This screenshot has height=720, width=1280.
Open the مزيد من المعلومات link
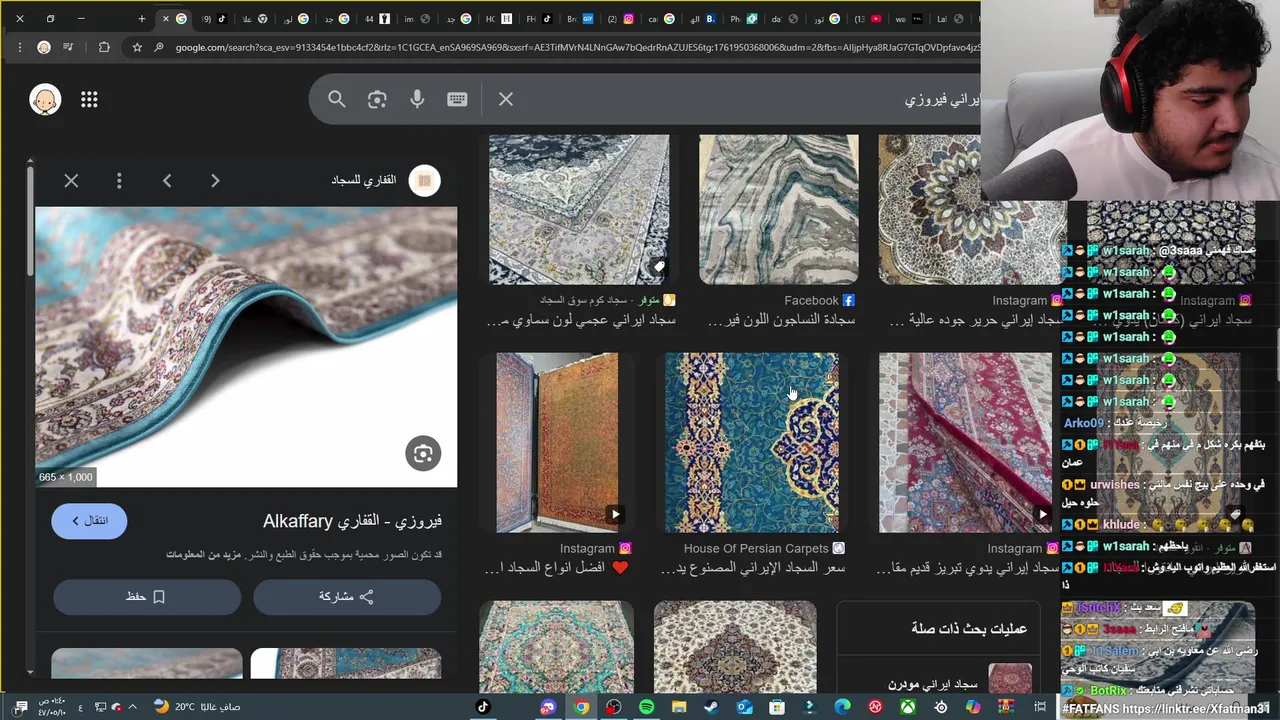click(x=205, y=554)
